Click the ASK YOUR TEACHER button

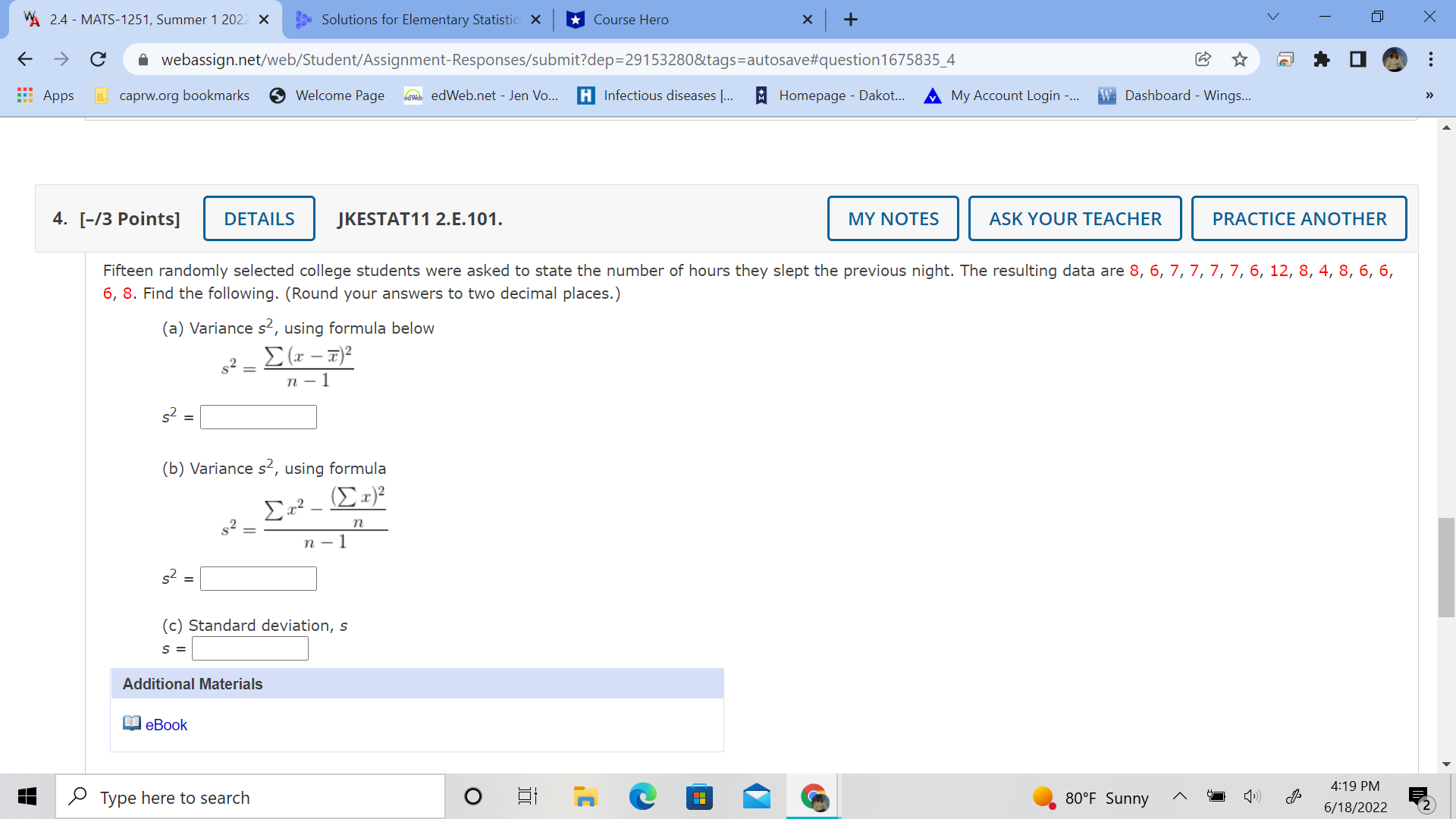click(x=1075, y=218)
